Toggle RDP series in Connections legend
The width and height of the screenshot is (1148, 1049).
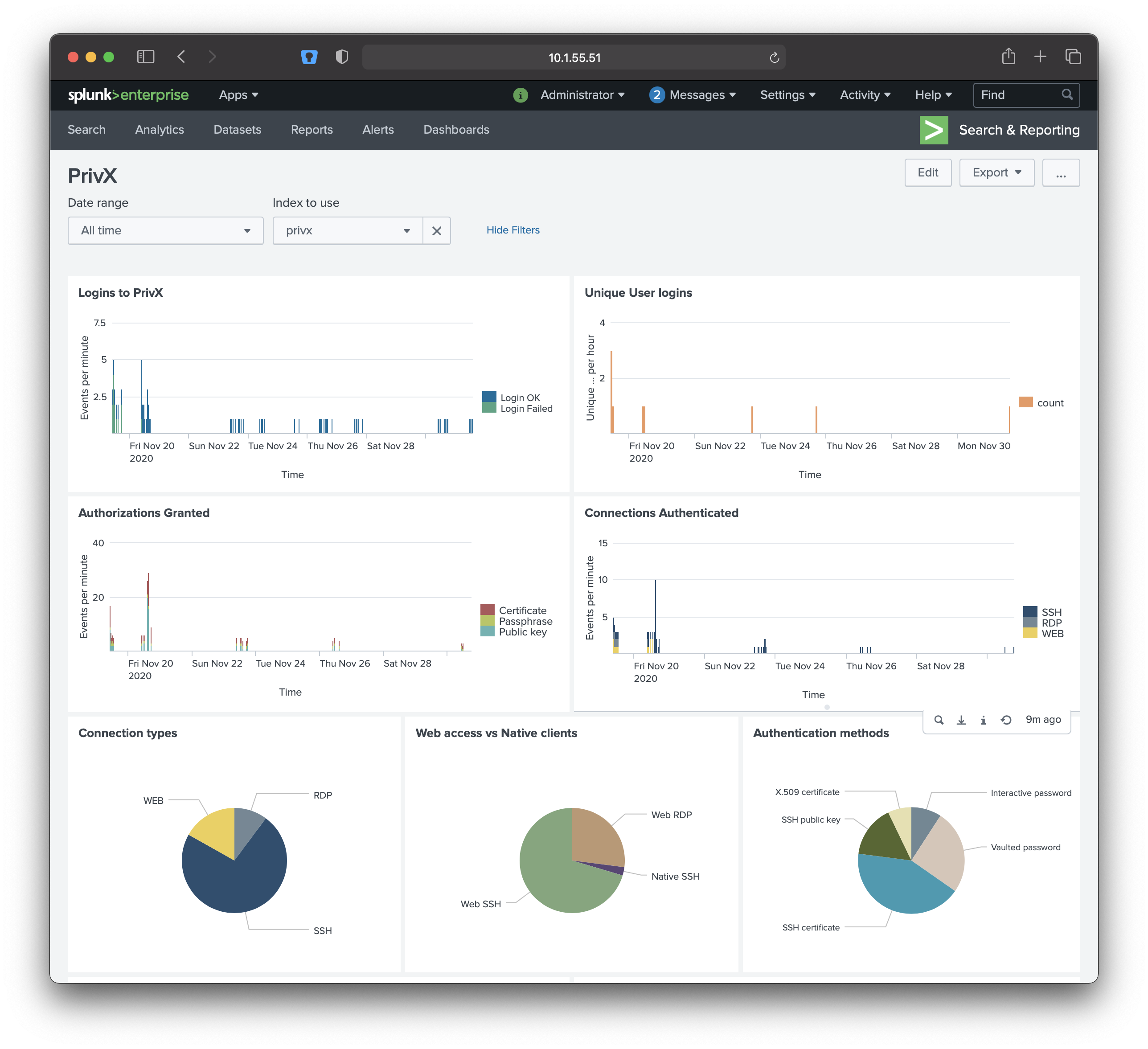point(1042,623)
